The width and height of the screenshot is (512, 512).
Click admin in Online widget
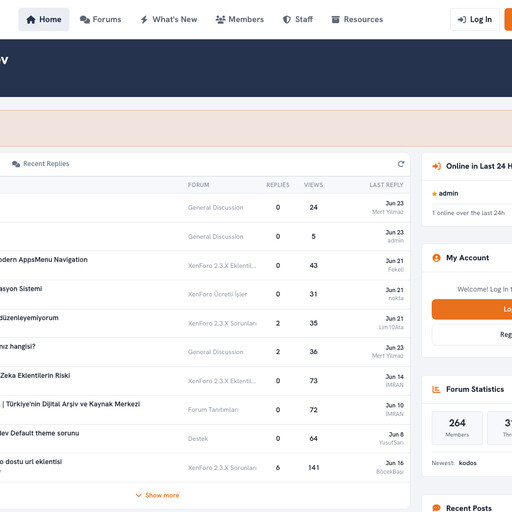[448, 193]
